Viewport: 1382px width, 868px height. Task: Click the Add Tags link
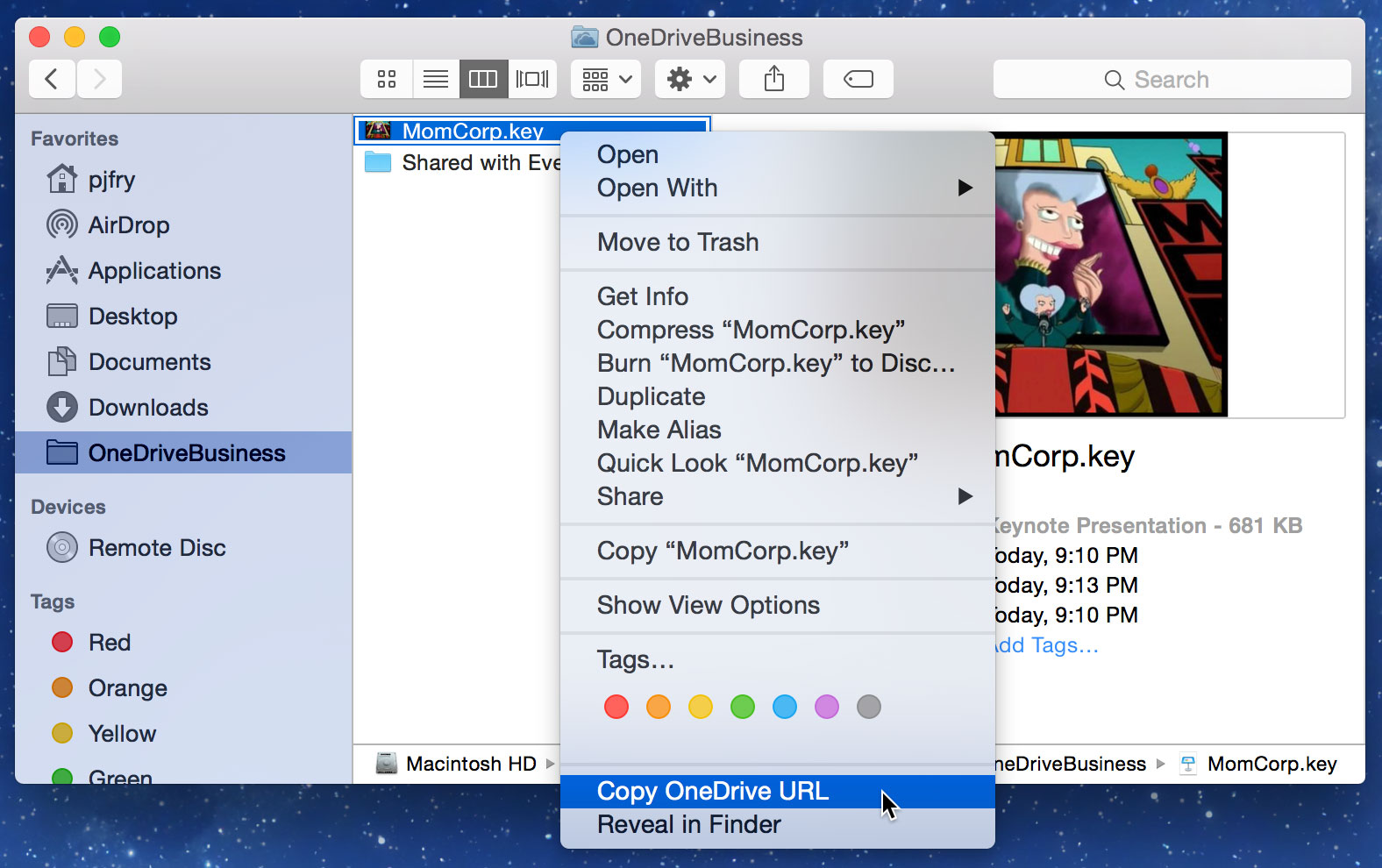(1046, 645)
